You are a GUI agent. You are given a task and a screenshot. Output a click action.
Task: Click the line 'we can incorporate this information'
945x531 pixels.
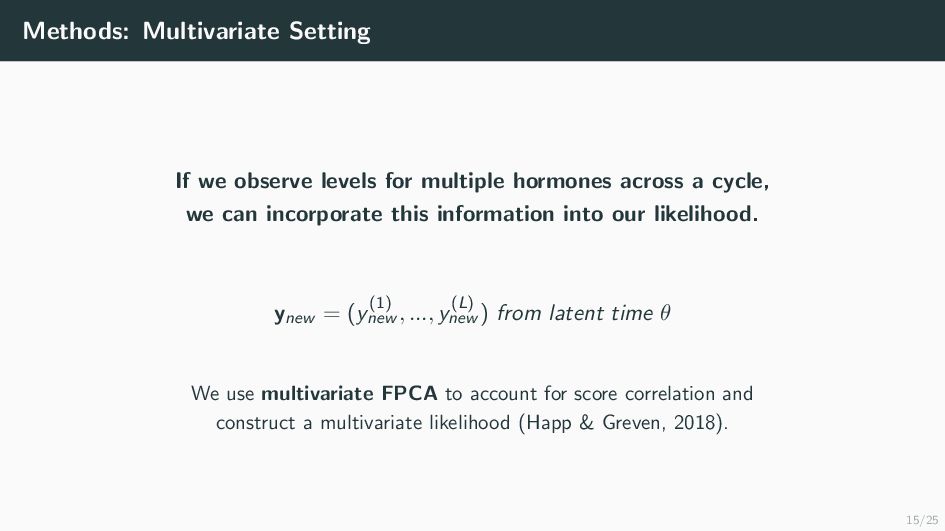click(472, 214)
